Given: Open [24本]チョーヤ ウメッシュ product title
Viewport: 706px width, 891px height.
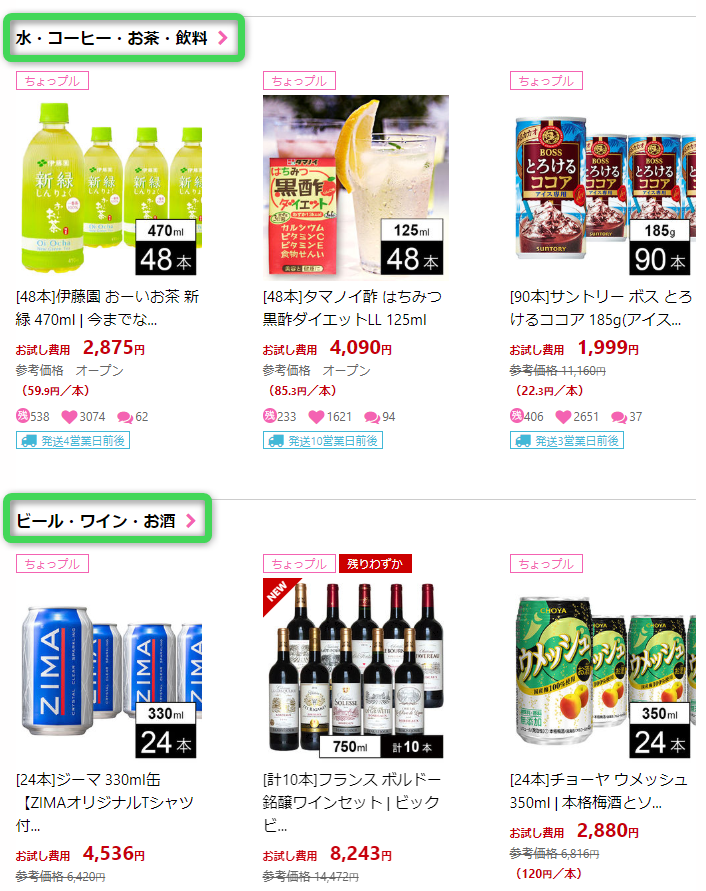Looking at the screenshot, I should pyautogui.click(x=599, y=791).
